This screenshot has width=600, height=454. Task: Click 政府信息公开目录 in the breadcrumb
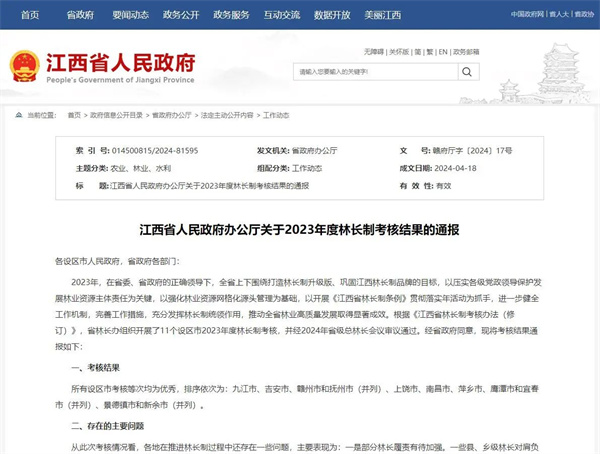click(x=116, y=115)
